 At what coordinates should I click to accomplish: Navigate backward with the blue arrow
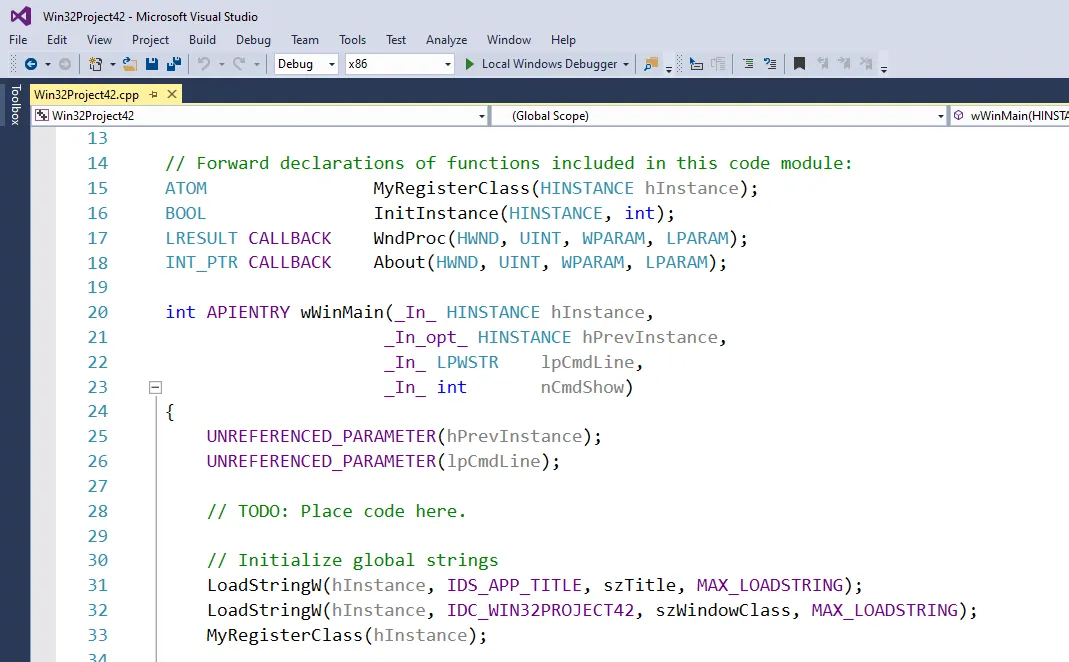[x=31, y=64]
